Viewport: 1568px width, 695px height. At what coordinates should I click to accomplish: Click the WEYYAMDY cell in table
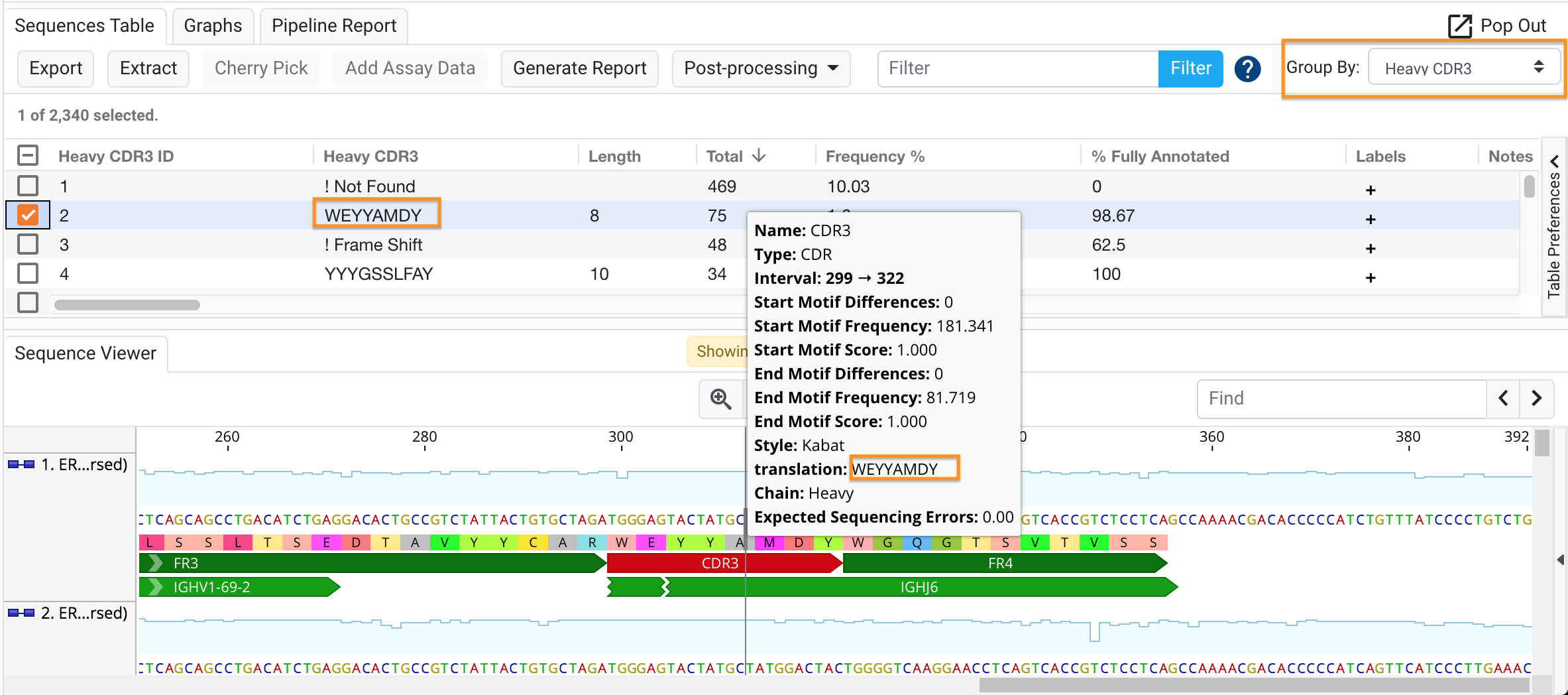373,216
